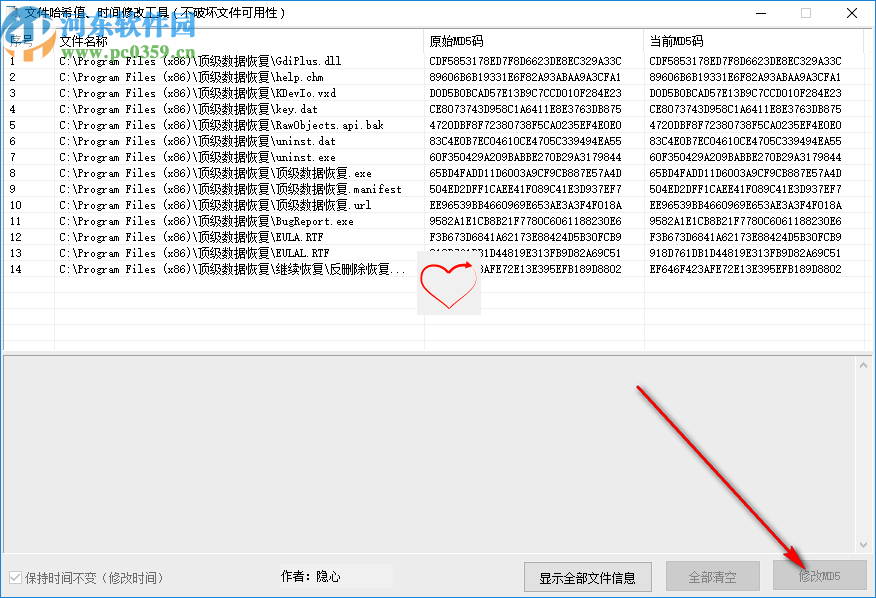Click the application icon in the title bar

tap(11, 12)
